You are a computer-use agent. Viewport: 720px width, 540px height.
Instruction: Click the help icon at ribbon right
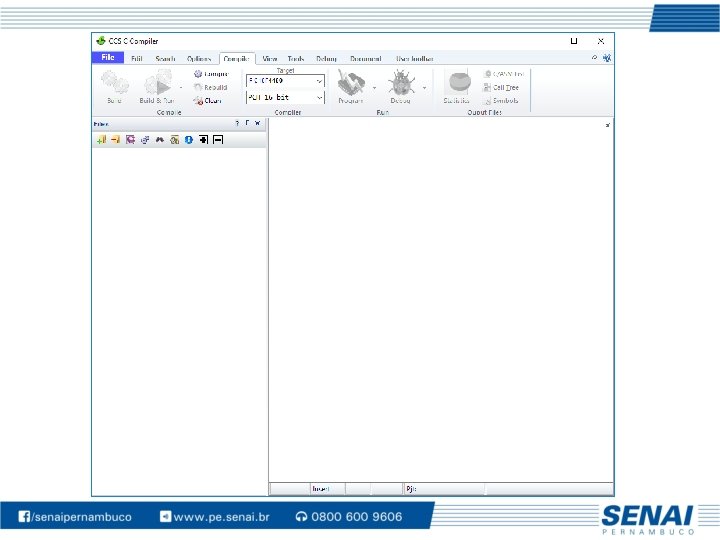594,58
